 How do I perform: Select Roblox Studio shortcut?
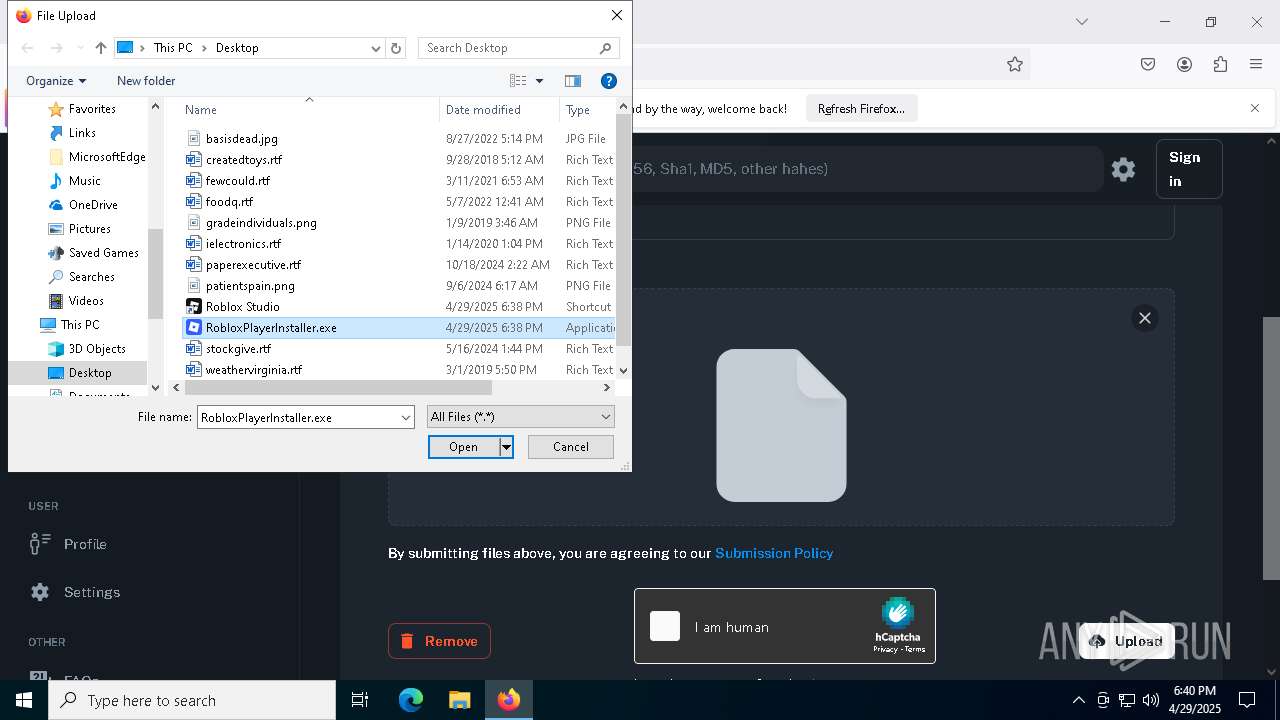pyautogui.click(x=242, y=307)
